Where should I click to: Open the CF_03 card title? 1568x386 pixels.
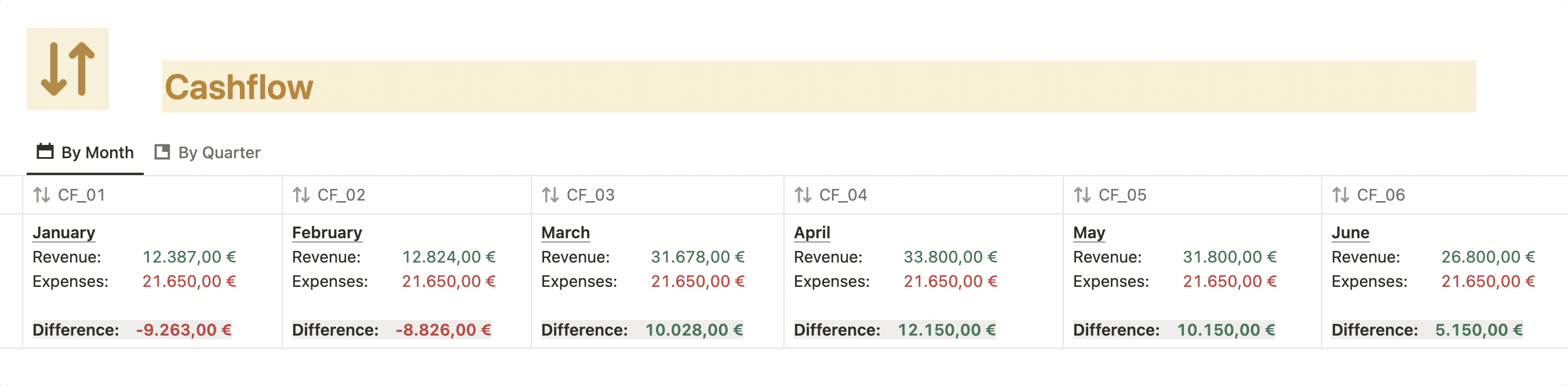(x=590, y=195)
